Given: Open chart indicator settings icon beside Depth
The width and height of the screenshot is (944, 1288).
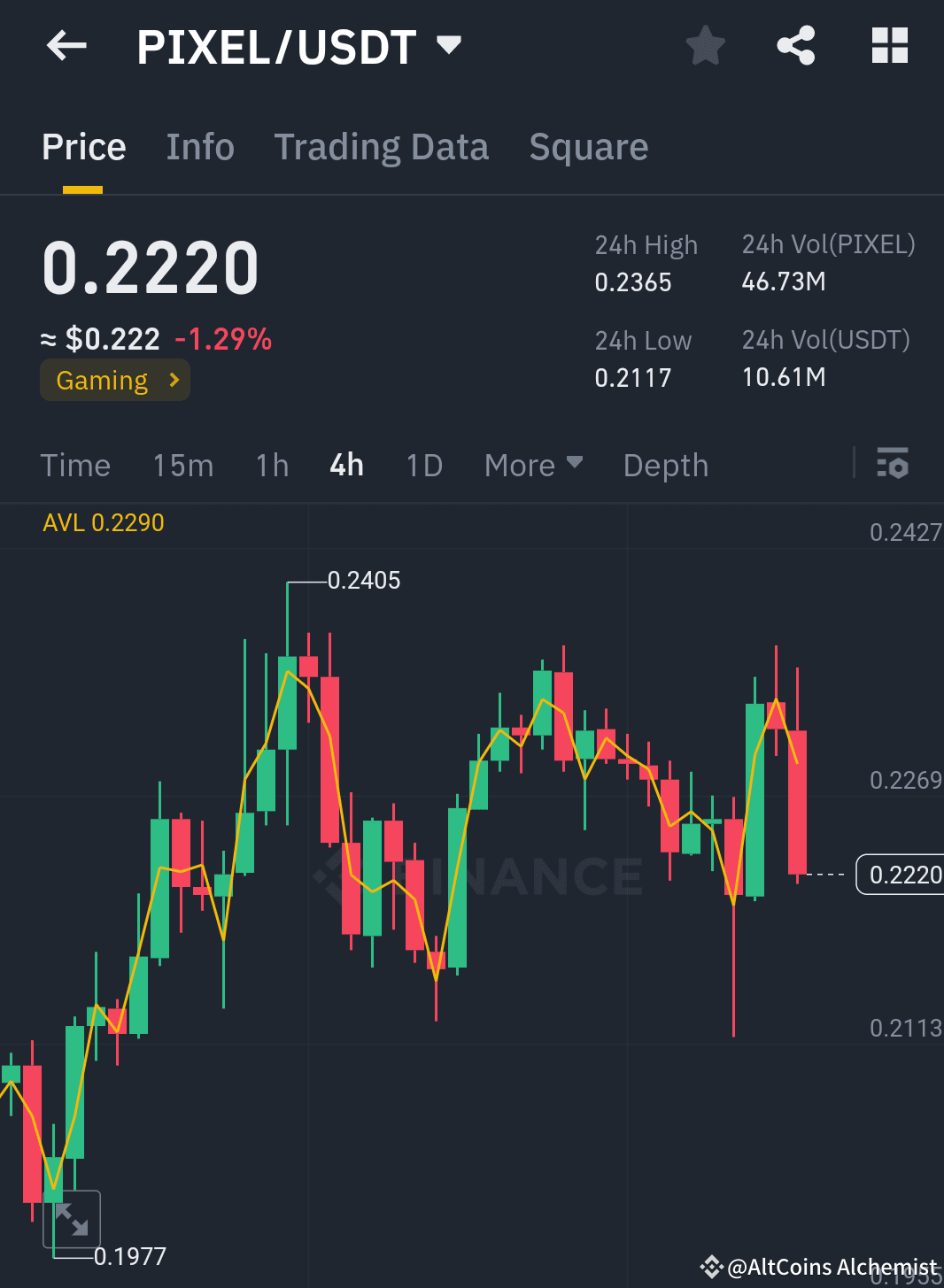Looking at the screenshot, I should click(893, 464).
